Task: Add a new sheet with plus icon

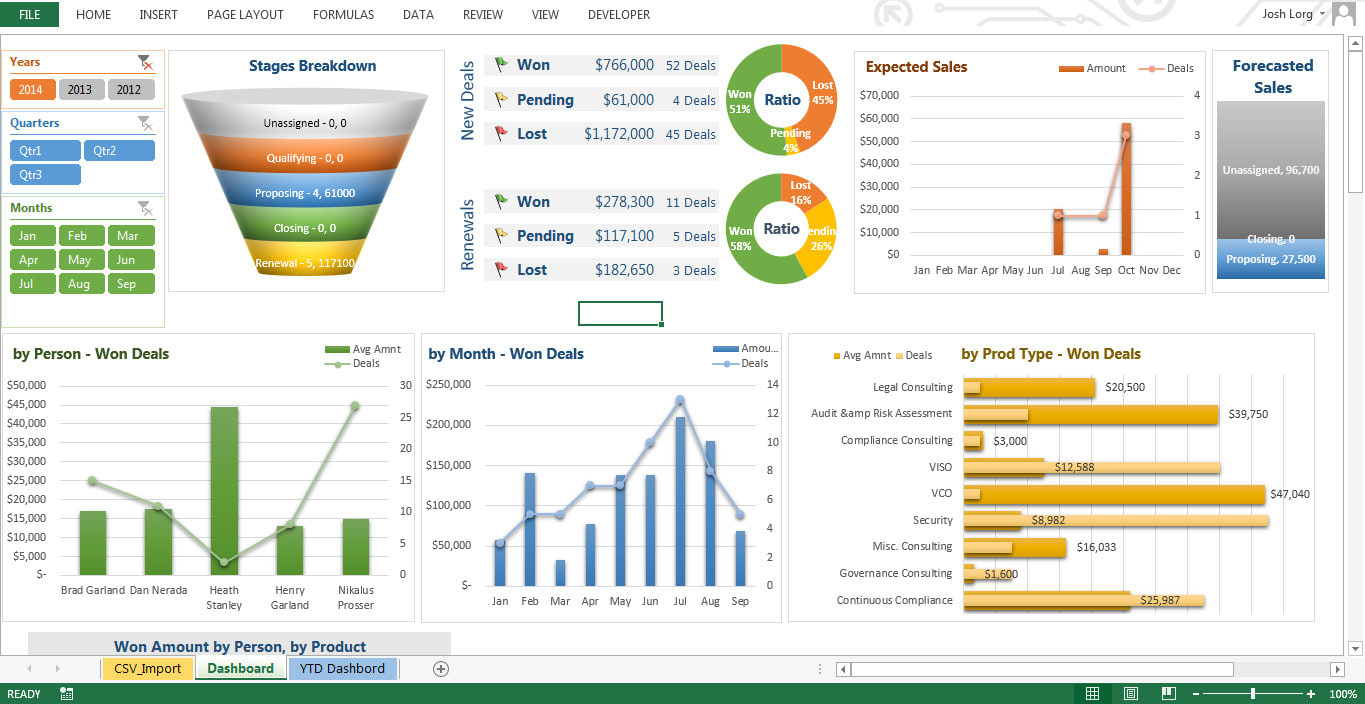Action: [441, 669]
